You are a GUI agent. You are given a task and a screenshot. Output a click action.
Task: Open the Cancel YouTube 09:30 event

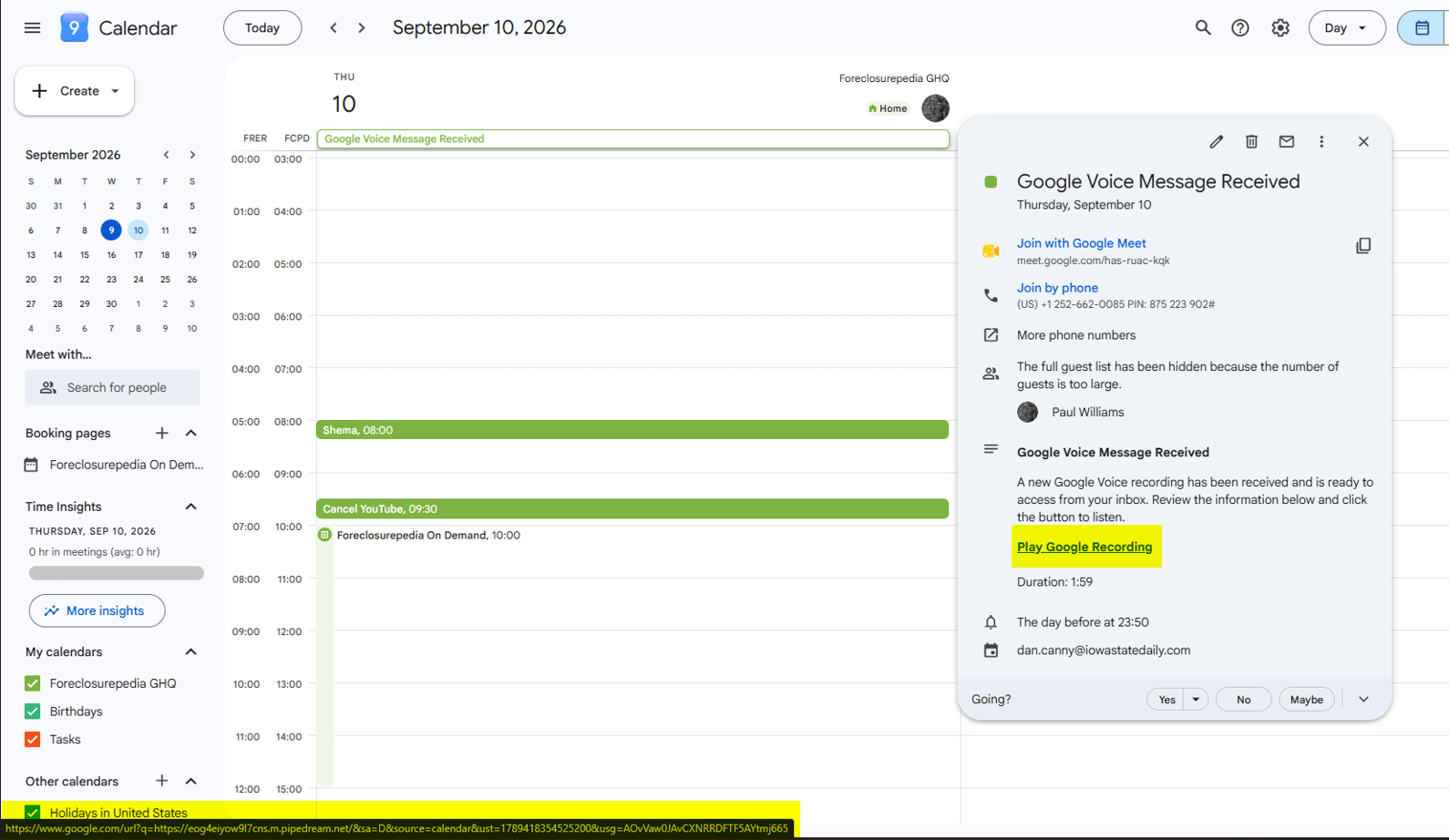click(632, 508)
